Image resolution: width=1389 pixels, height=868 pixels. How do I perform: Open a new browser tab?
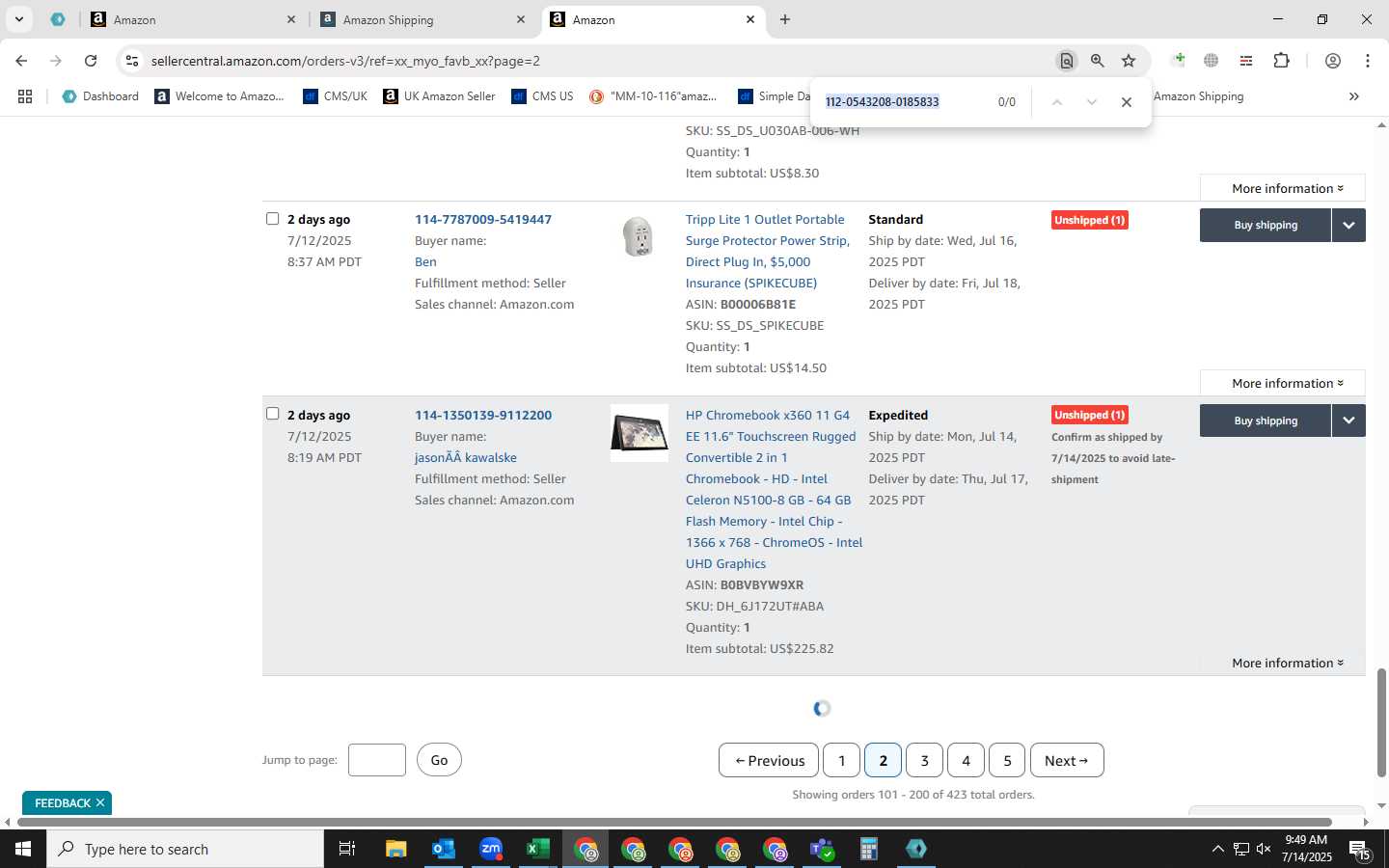[785, 19]
